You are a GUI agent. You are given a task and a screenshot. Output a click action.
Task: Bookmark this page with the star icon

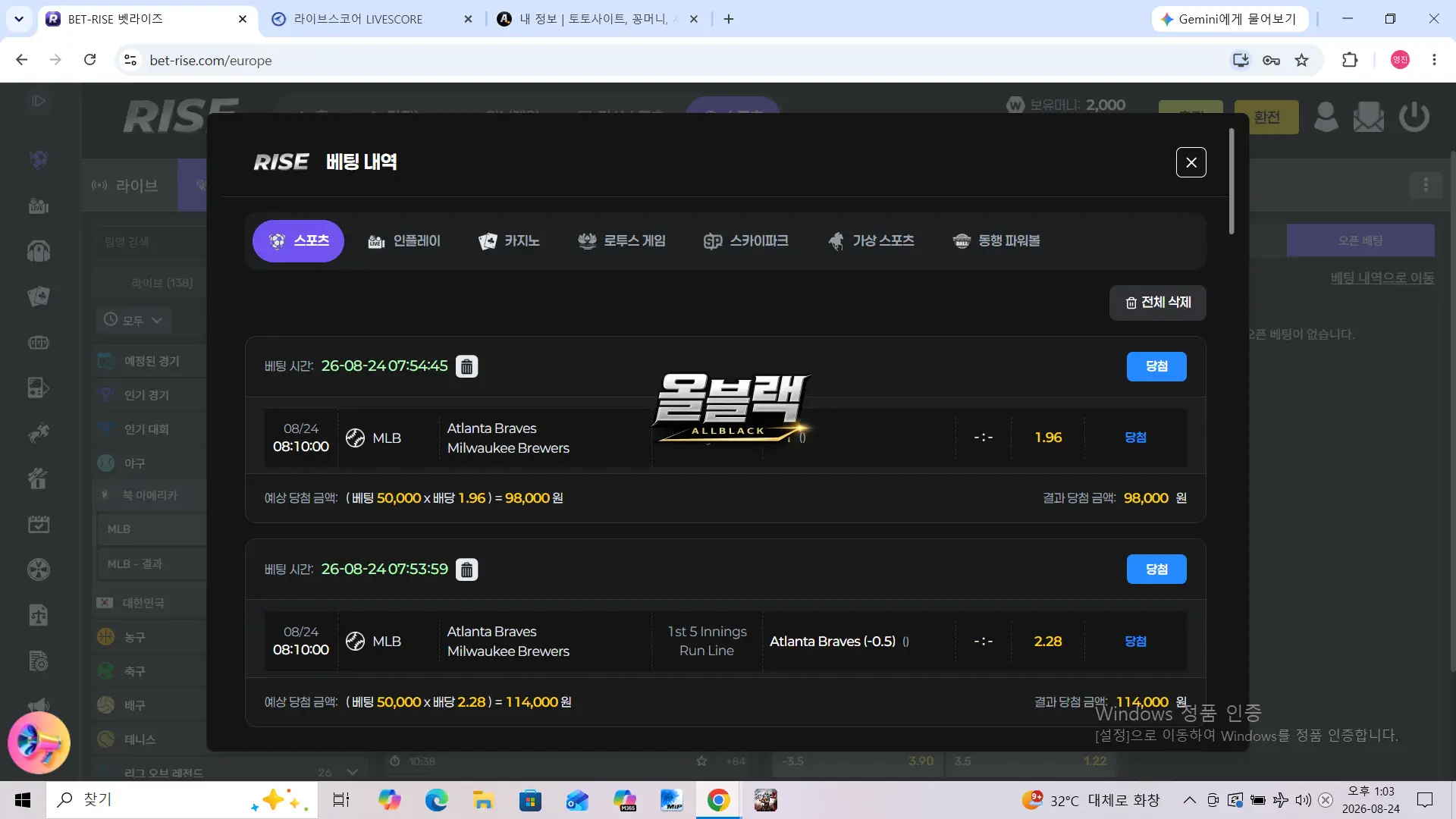tap(1302, 60)
